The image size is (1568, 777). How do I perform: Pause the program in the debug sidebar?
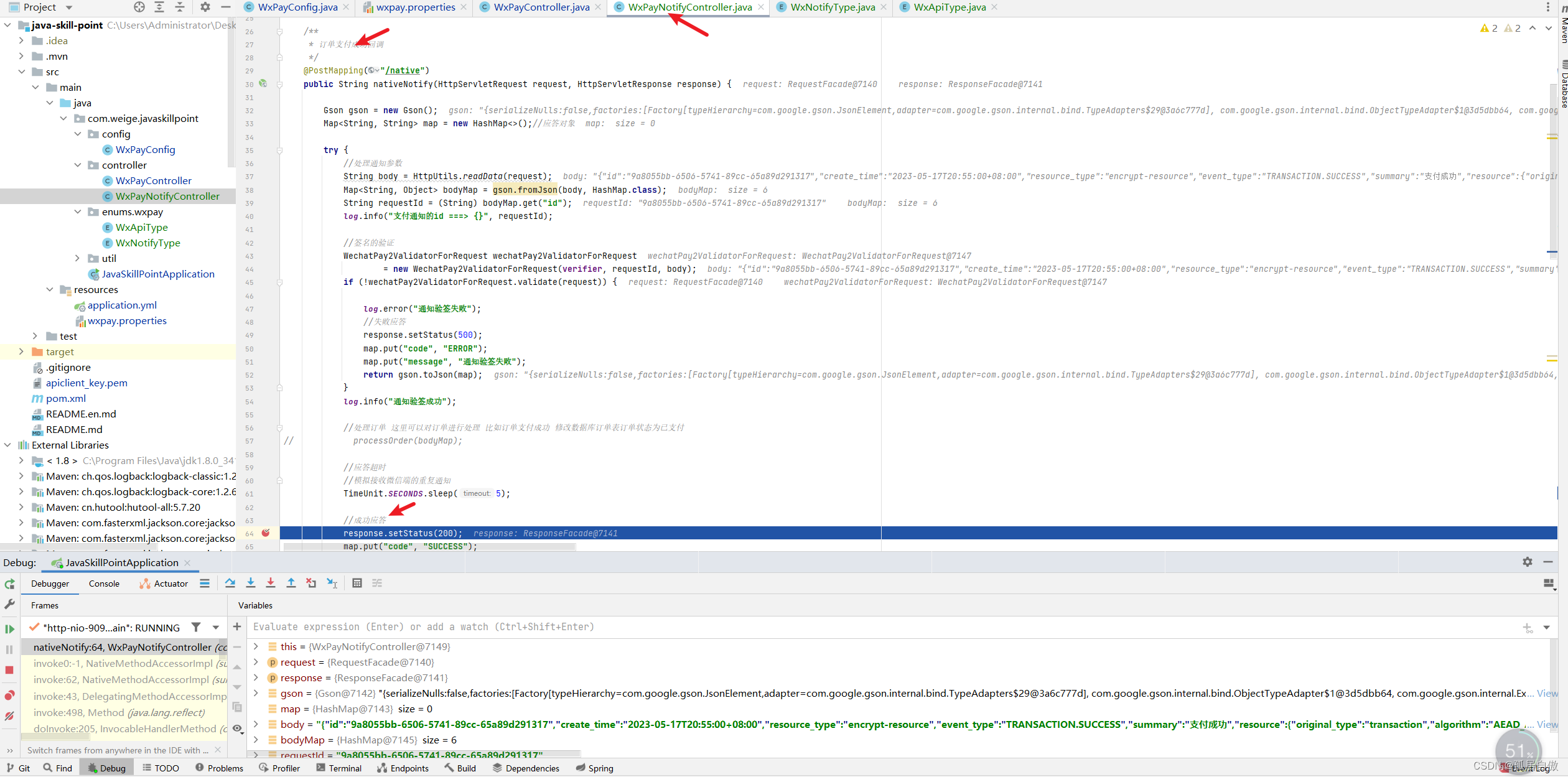click(x=9, y=649)
